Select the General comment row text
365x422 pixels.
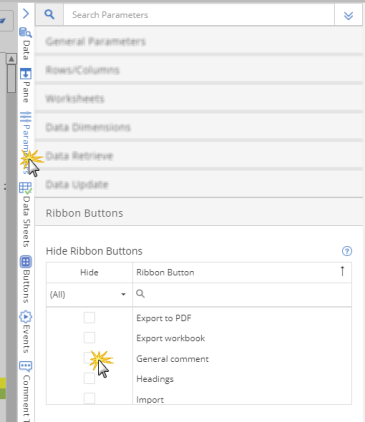click(172, 359)
